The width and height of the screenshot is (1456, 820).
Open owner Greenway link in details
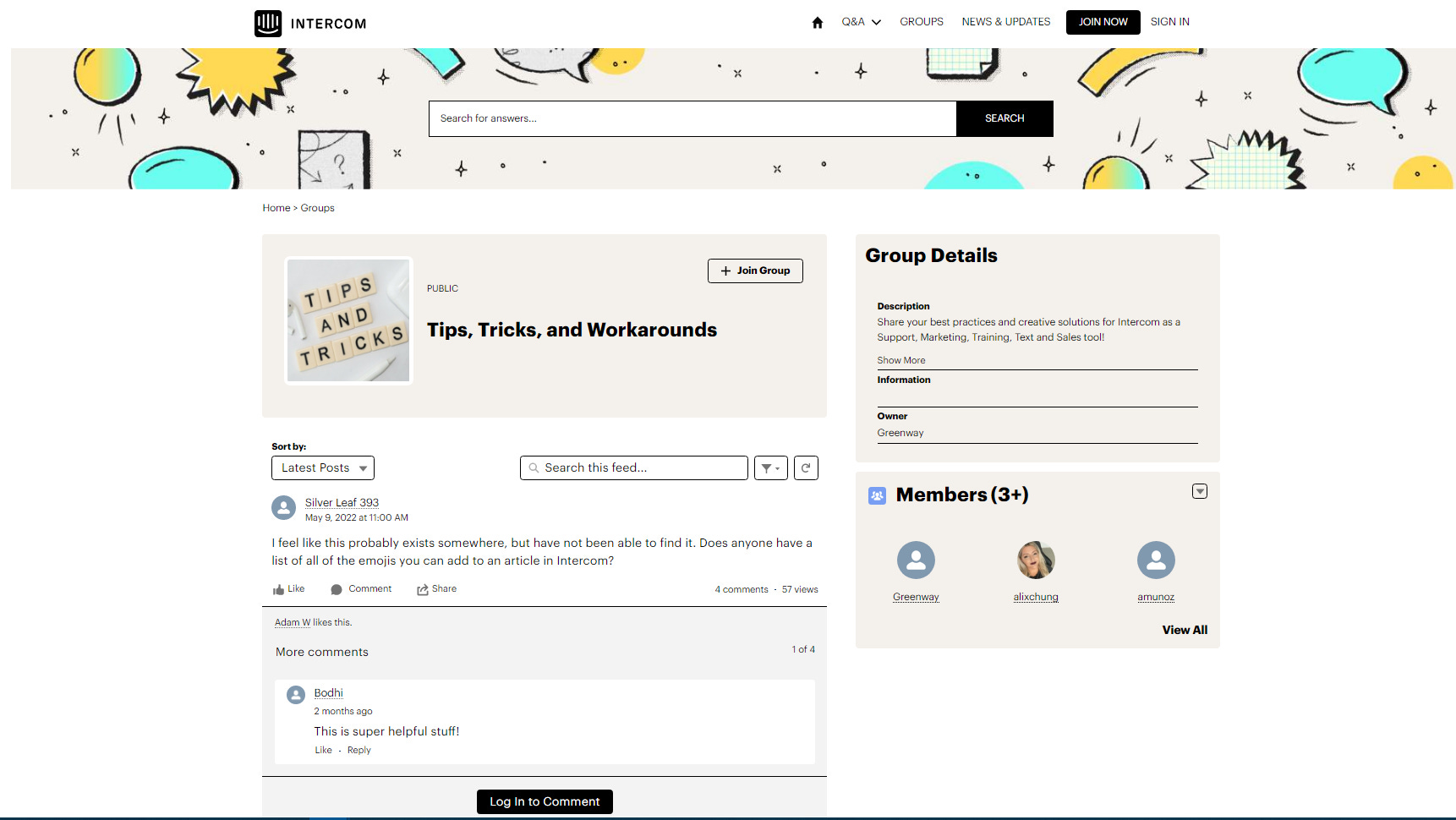[x=900, y=433]
